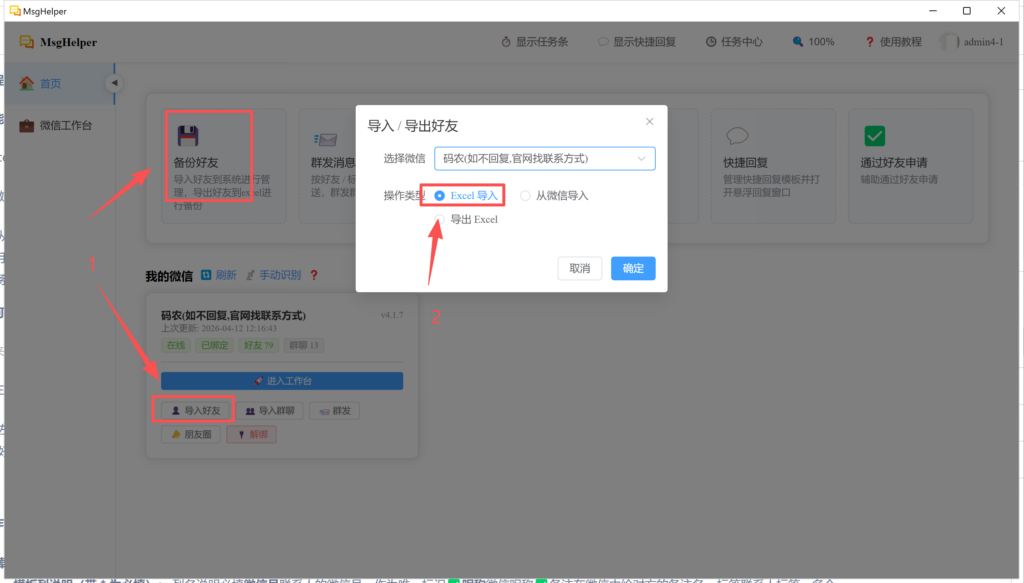
Task: Click the 取消 cancel button
Action: pos(579,268)
